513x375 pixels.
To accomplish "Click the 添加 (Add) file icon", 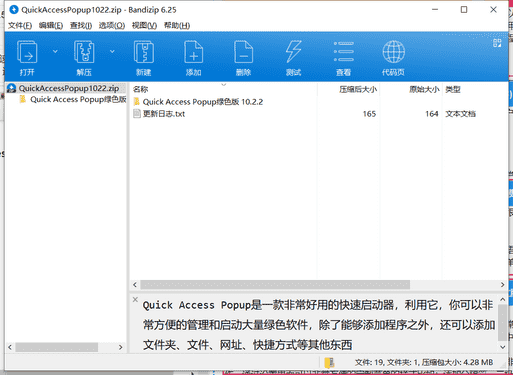I will (x=194, y=52).
